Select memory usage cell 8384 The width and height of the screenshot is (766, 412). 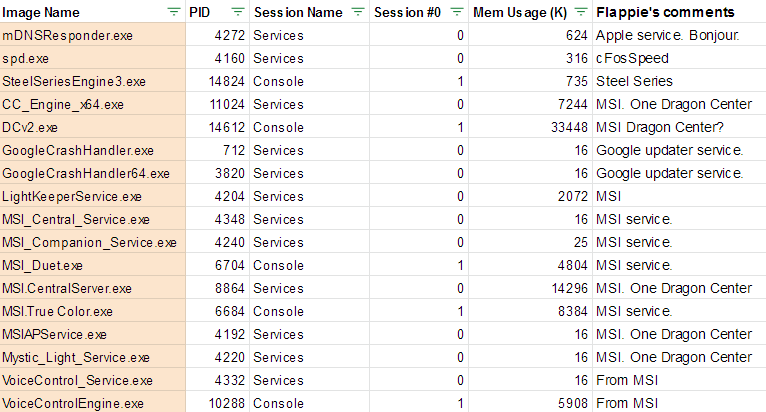pyautogui.click(x=531, y=311)
